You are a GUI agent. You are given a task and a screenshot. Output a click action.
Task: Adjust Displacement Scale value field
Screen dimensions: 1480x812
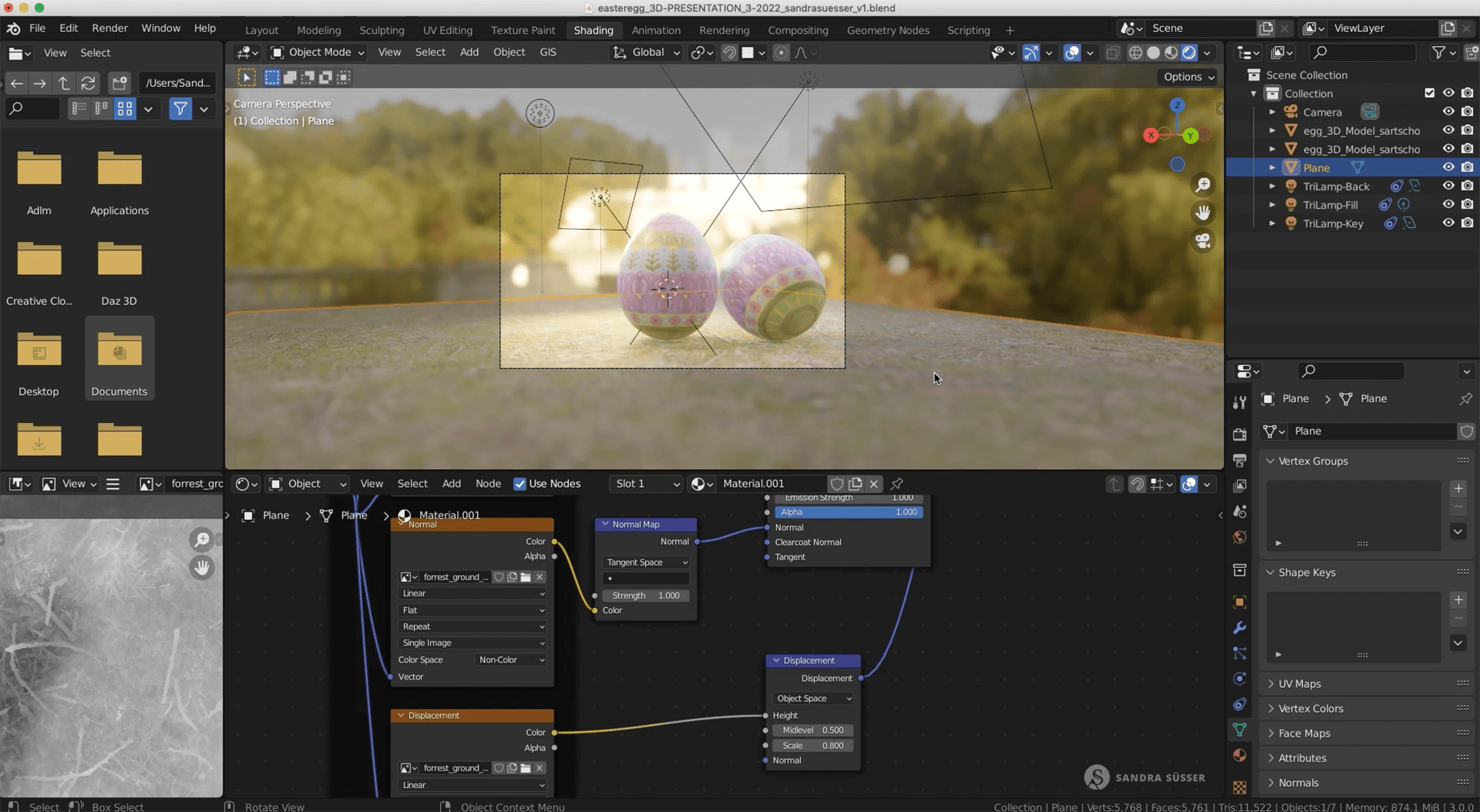[813, 746]
